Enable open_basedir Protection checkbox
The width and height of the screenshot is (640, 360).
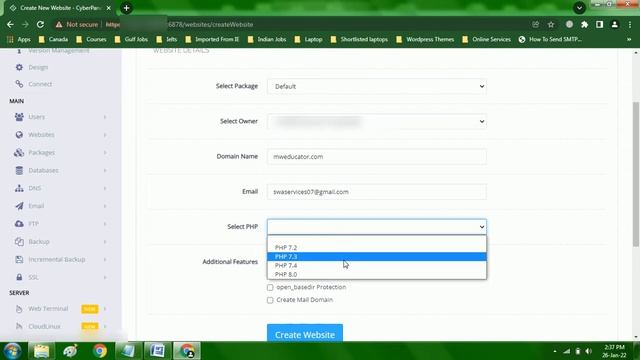pos(270,288)
